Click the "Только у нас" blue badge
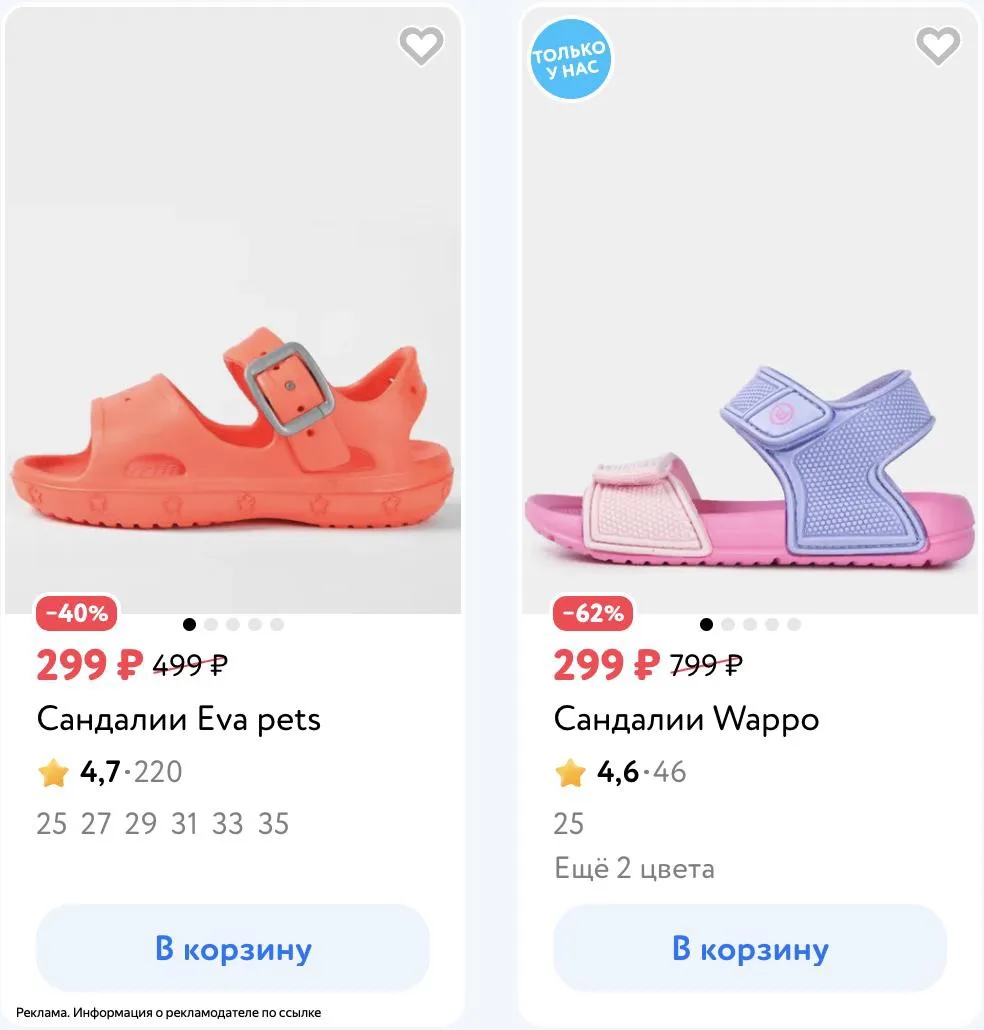 (570, 59)
